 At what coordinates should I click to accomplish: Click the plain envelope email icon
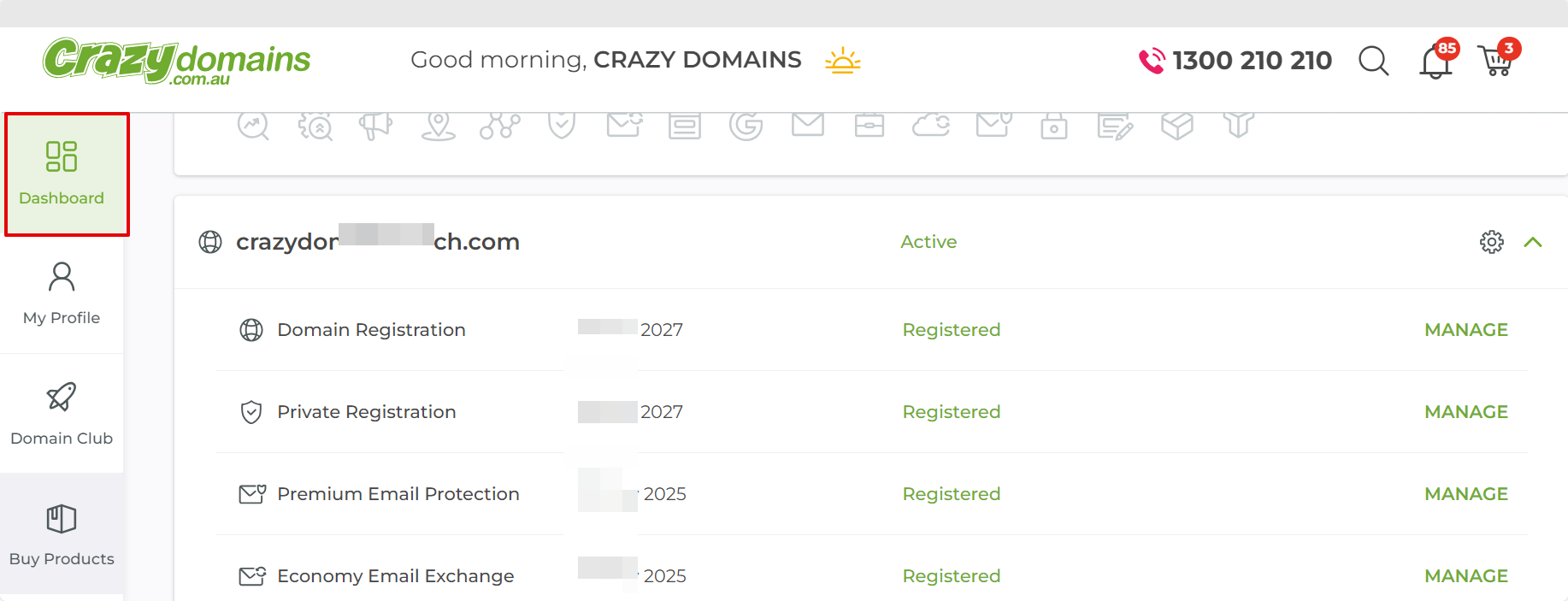(x=808, y=125)
